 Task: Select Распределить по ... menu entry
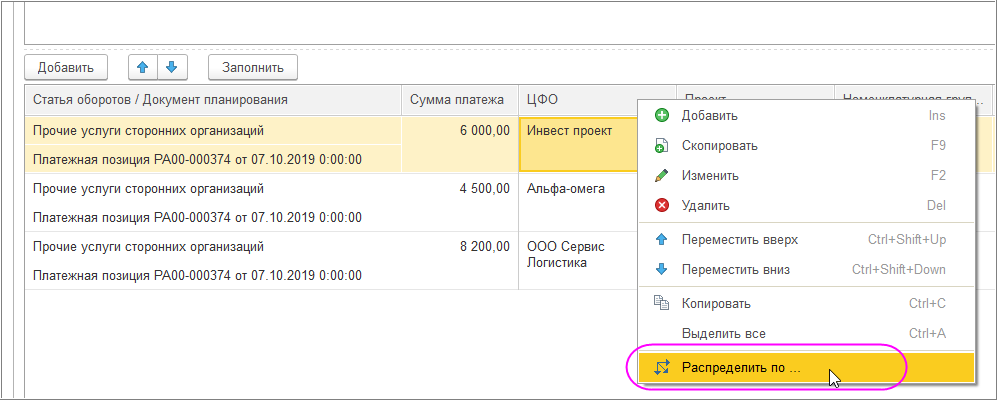(x=741, y=367)
